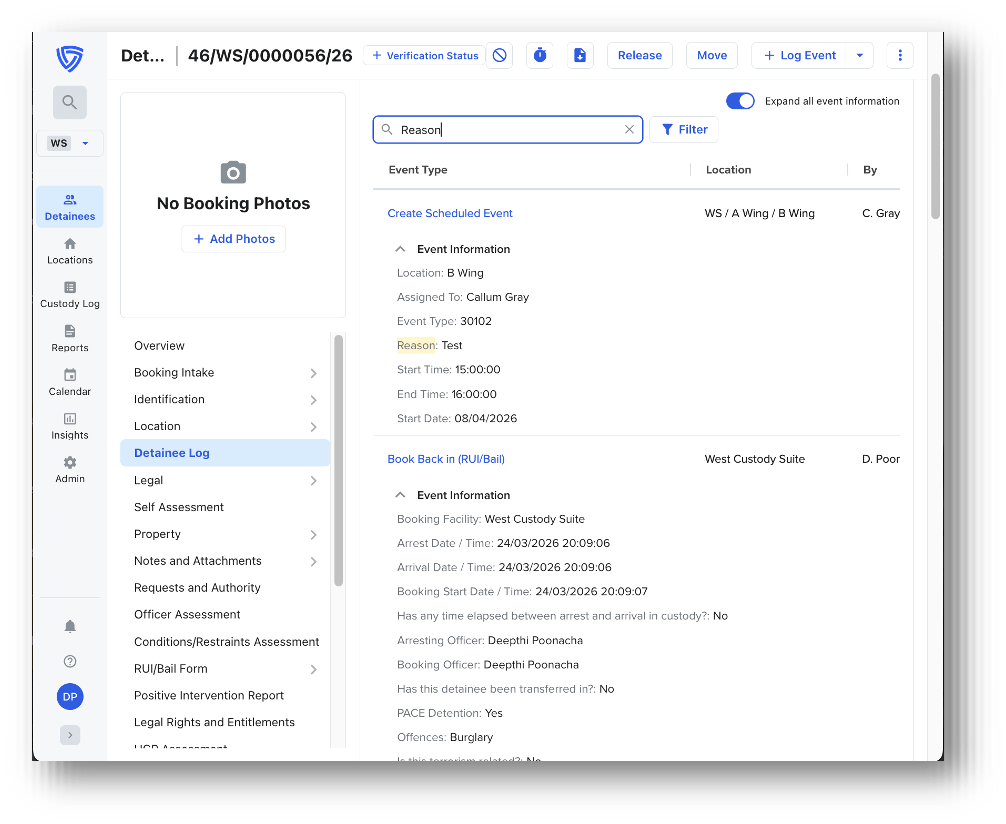Expand the Location chevron

pos(313,427)
